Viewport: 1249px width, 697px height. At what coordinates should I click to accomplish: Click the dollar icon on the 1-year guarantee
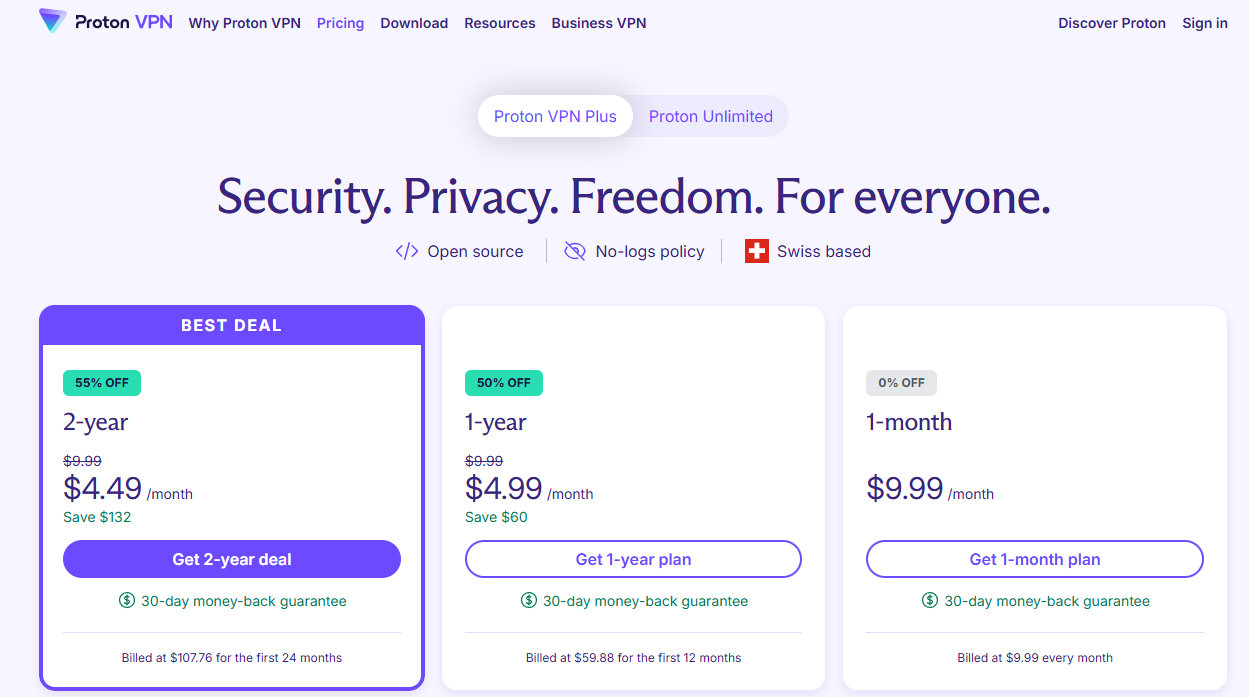point(528,601)
